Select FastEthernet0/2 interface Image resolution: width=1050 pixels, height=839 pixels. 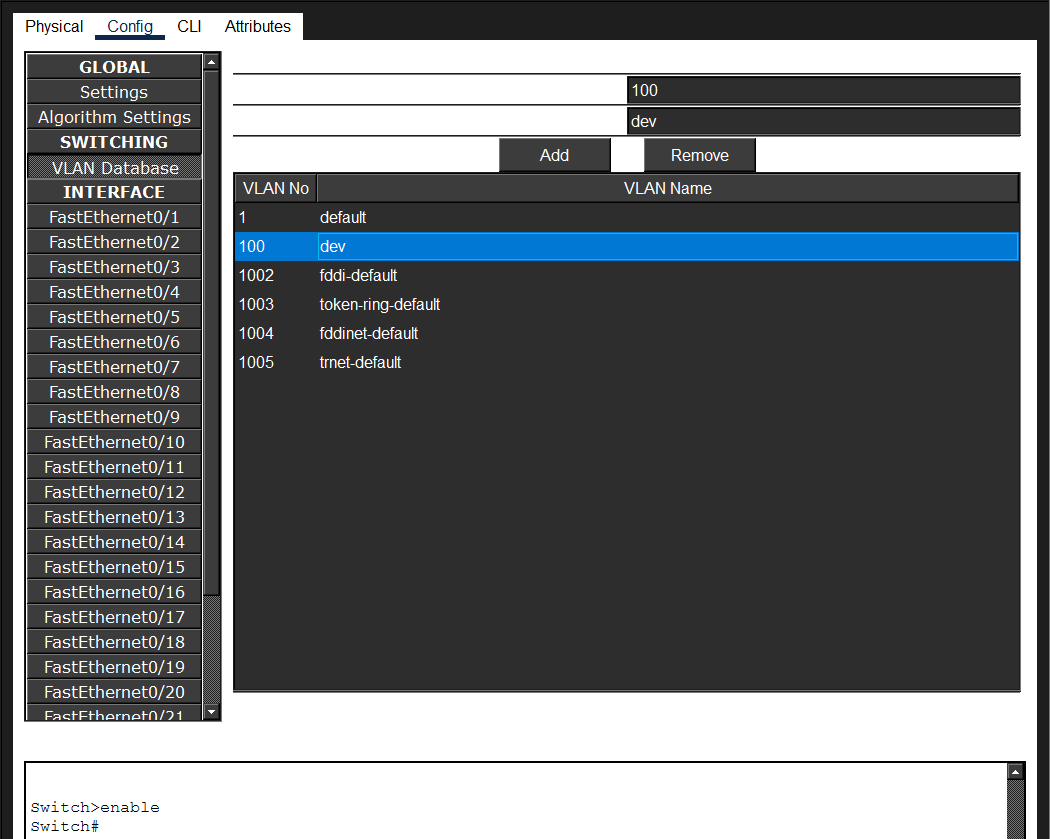[114, 242]
